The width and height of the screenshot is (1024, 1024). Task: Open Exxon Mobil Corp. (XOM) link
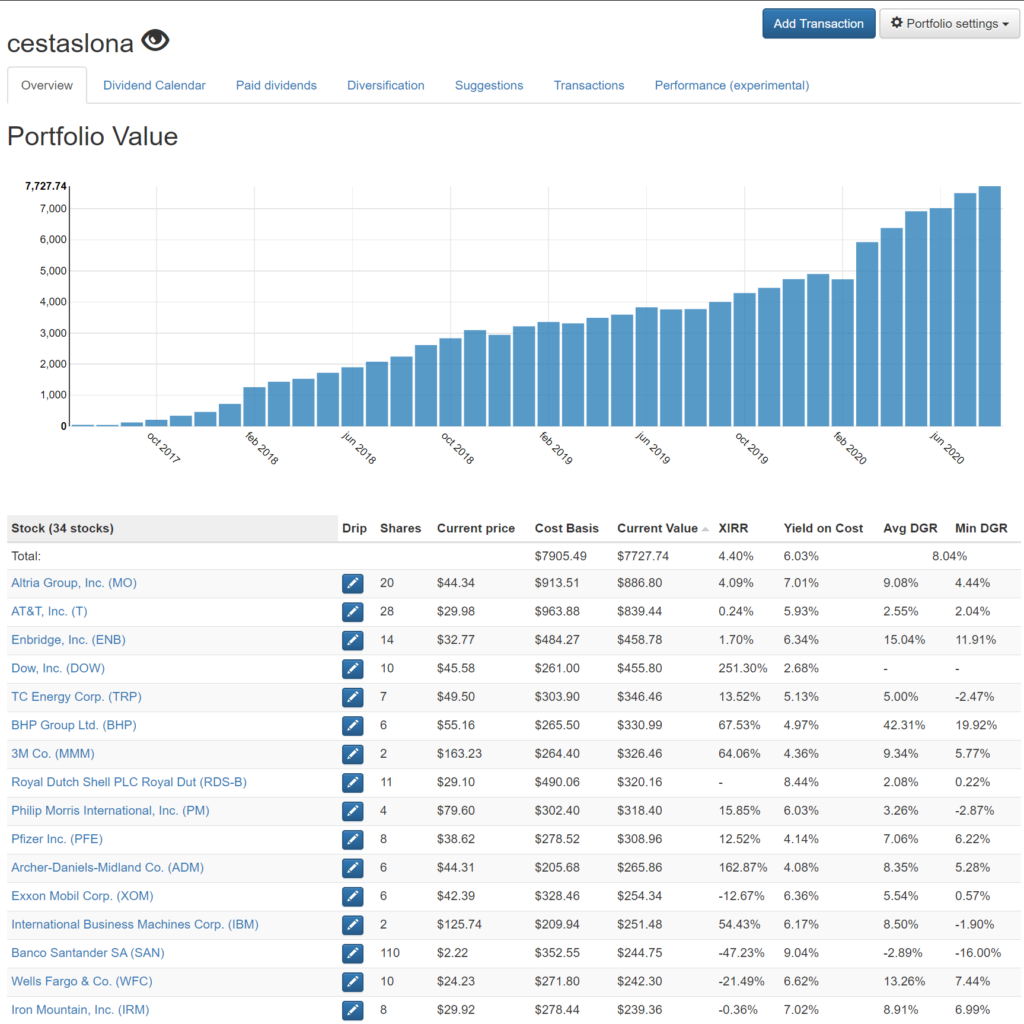(x=82, y=897)
